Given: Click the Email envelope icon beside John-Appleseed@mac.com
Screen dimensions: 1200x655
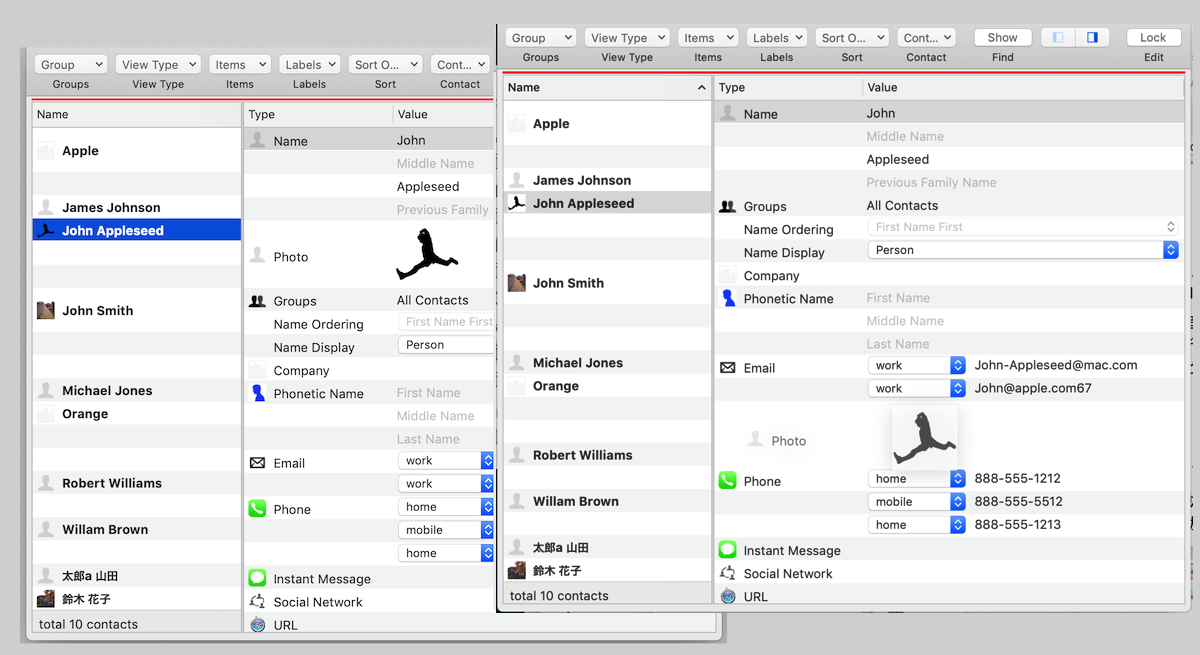Looking at the screenshot, I should 727,368.
